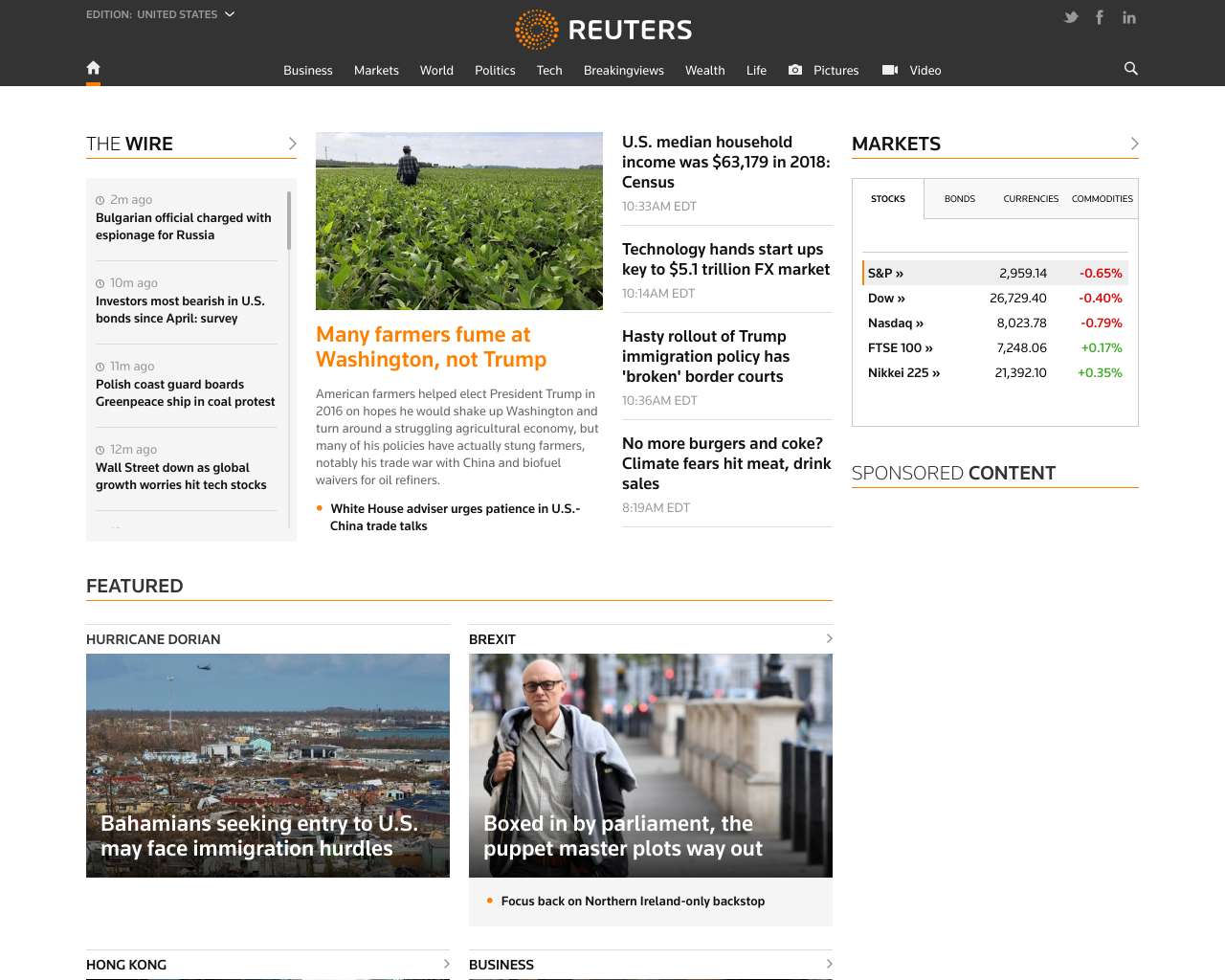Screen dimensions: 1225x980
Task: Open Technology hands start ups FX story
Action: pyautogui.click(x=726, y=259)
